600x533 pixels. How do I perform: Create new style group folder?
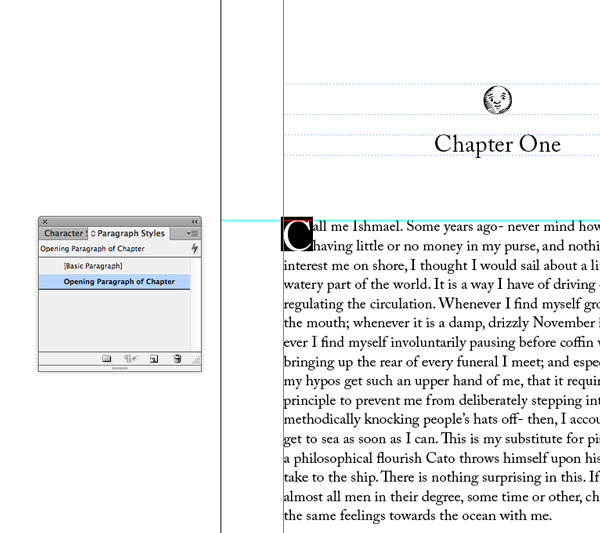tap(106, 359)
